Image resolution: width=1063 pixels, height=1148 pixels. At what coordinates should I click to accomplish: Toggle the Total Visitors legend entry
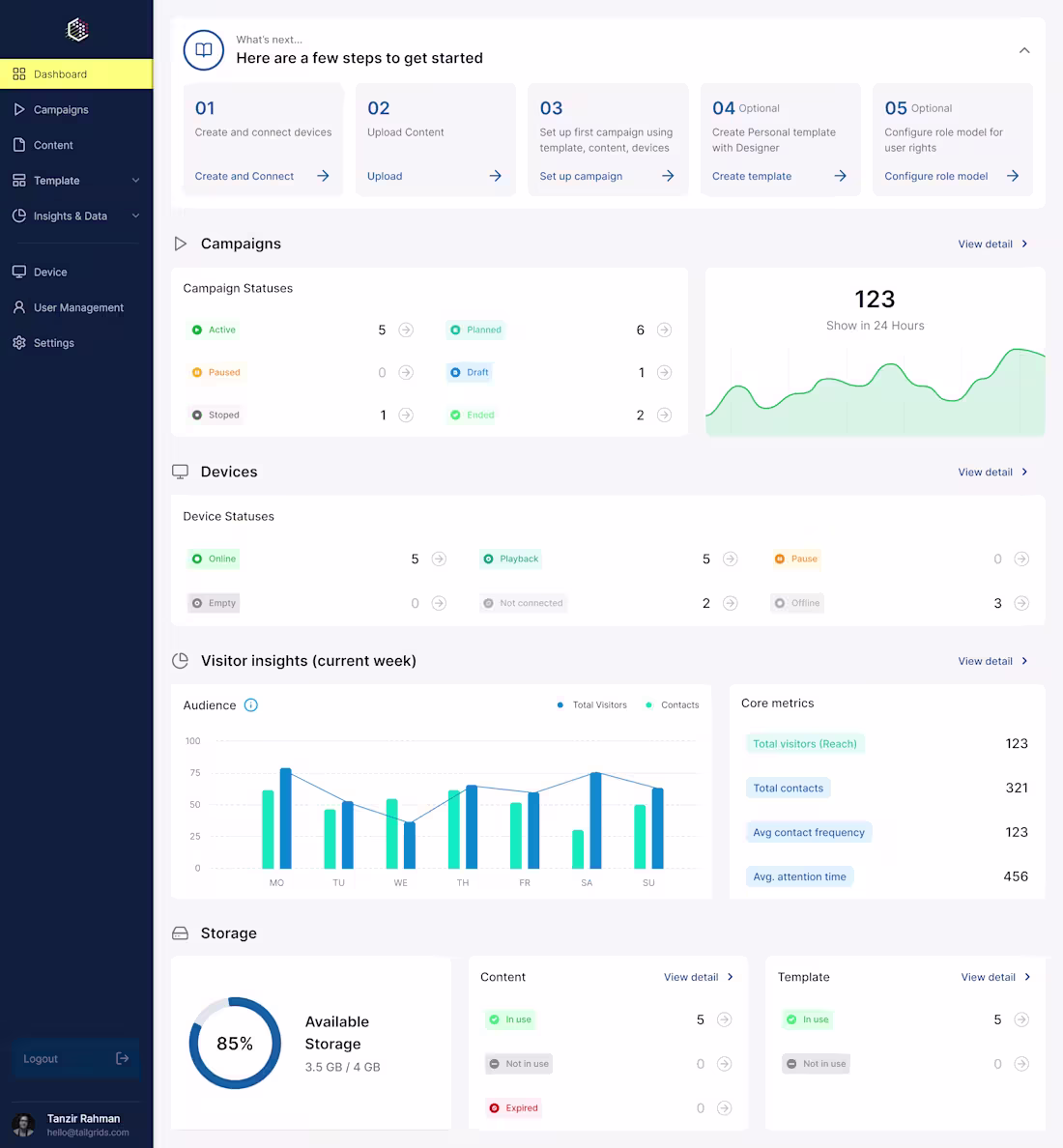(591, 704)
